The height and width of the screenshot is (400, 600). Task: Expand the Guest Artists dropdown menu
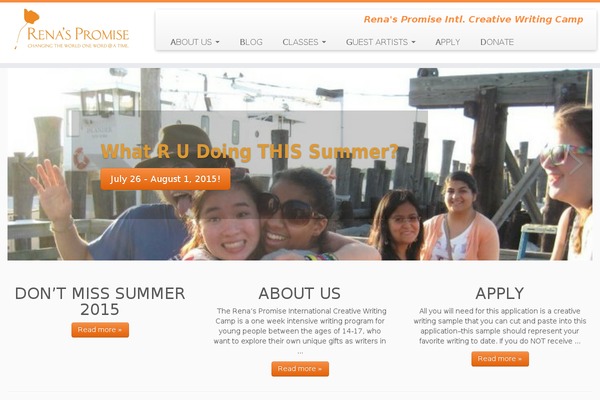click(x=380, y=42)
